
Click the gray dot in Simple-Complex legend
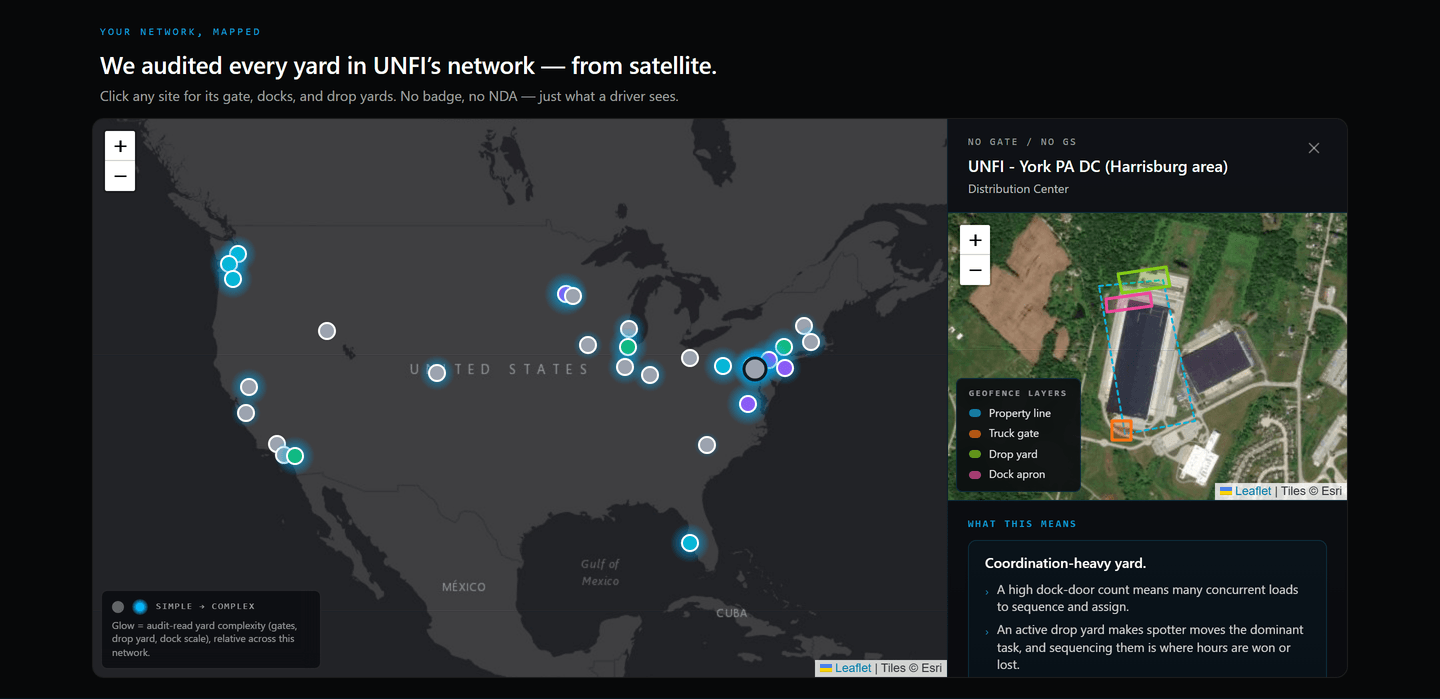pyautogui.click(x=118, y=607)
